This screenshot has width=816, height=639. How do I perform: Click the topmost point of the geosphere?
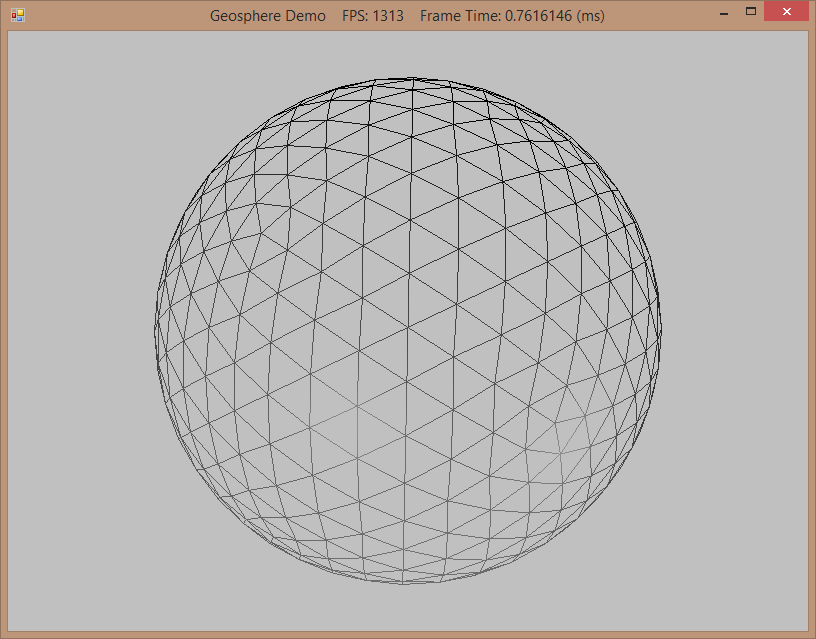tap(410, 78)
